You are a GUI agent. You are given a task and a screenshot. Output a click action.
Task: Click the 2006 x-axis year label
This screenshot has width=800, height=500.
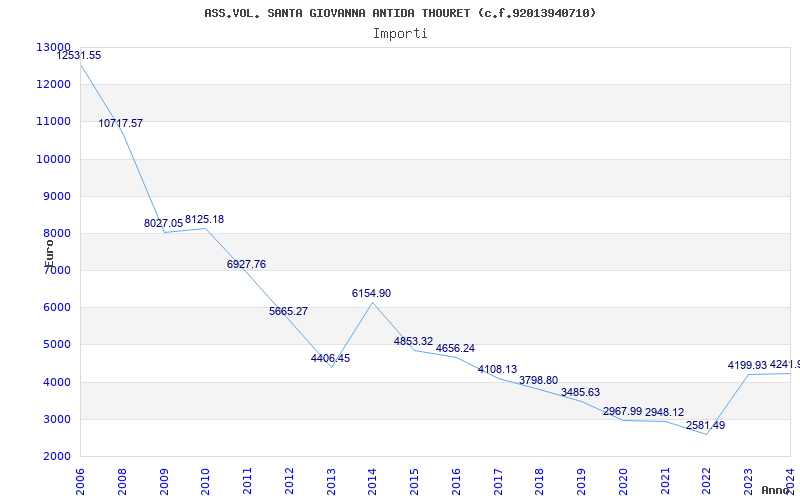pos(80,482)
